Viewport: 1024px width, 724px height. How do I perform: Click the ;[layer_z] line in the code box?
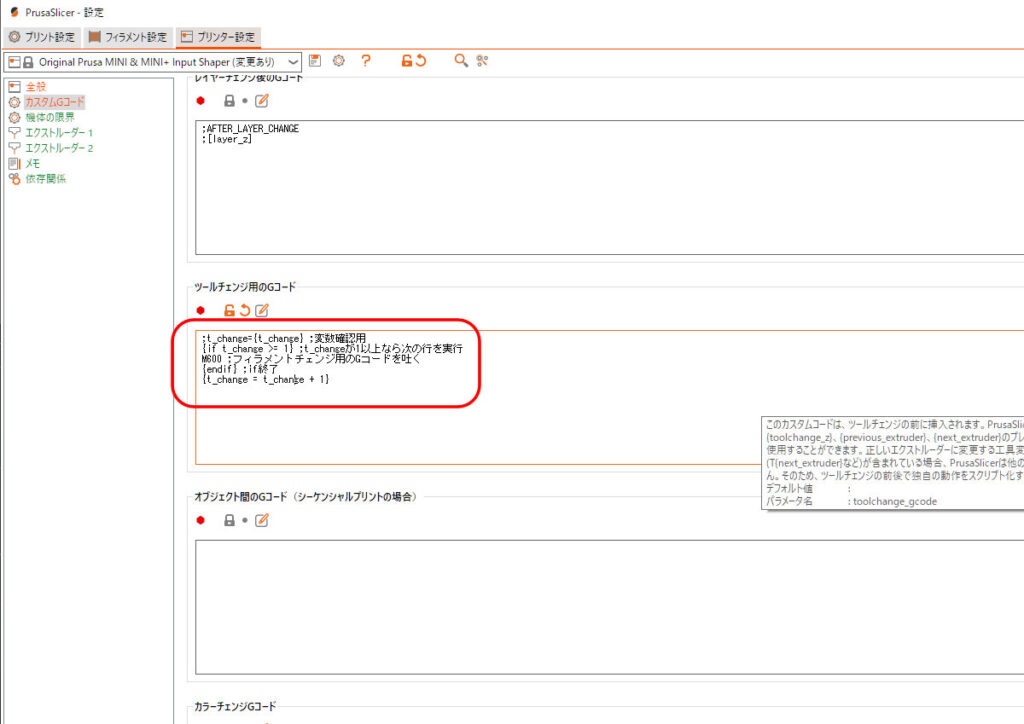point(227,139)
